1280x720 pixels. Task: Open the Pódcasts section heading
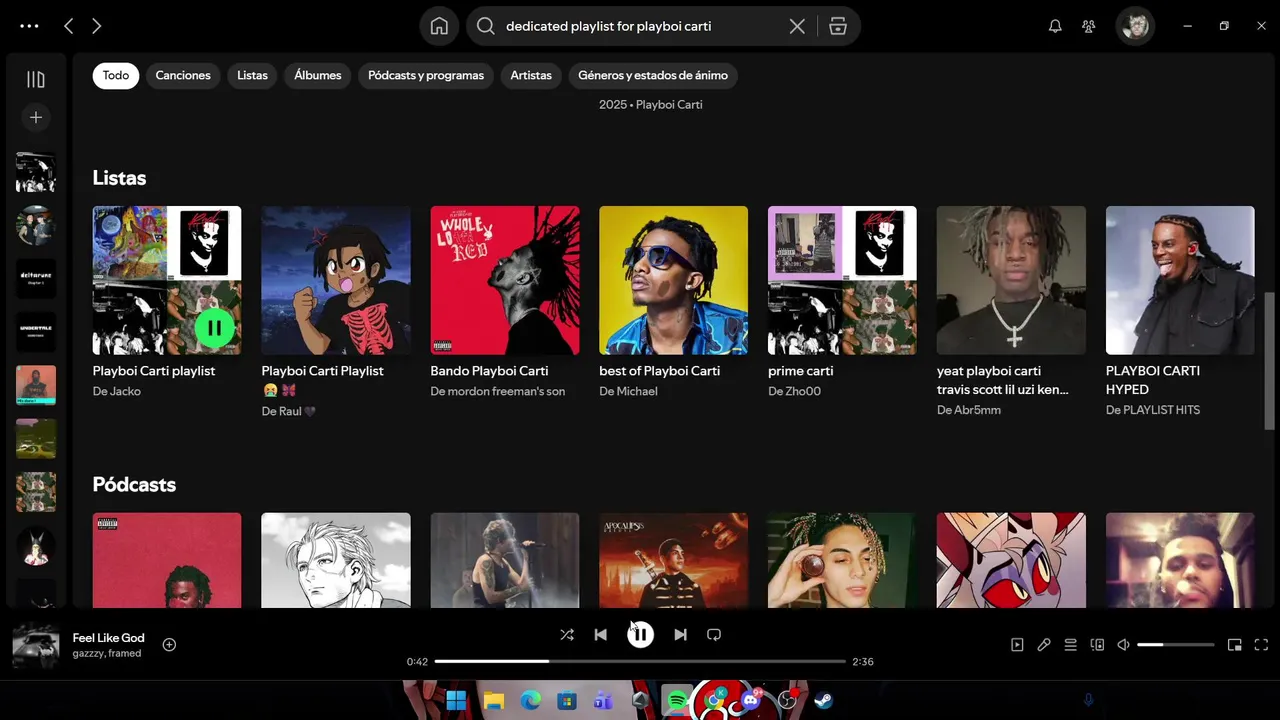click(x=134, y=484)
